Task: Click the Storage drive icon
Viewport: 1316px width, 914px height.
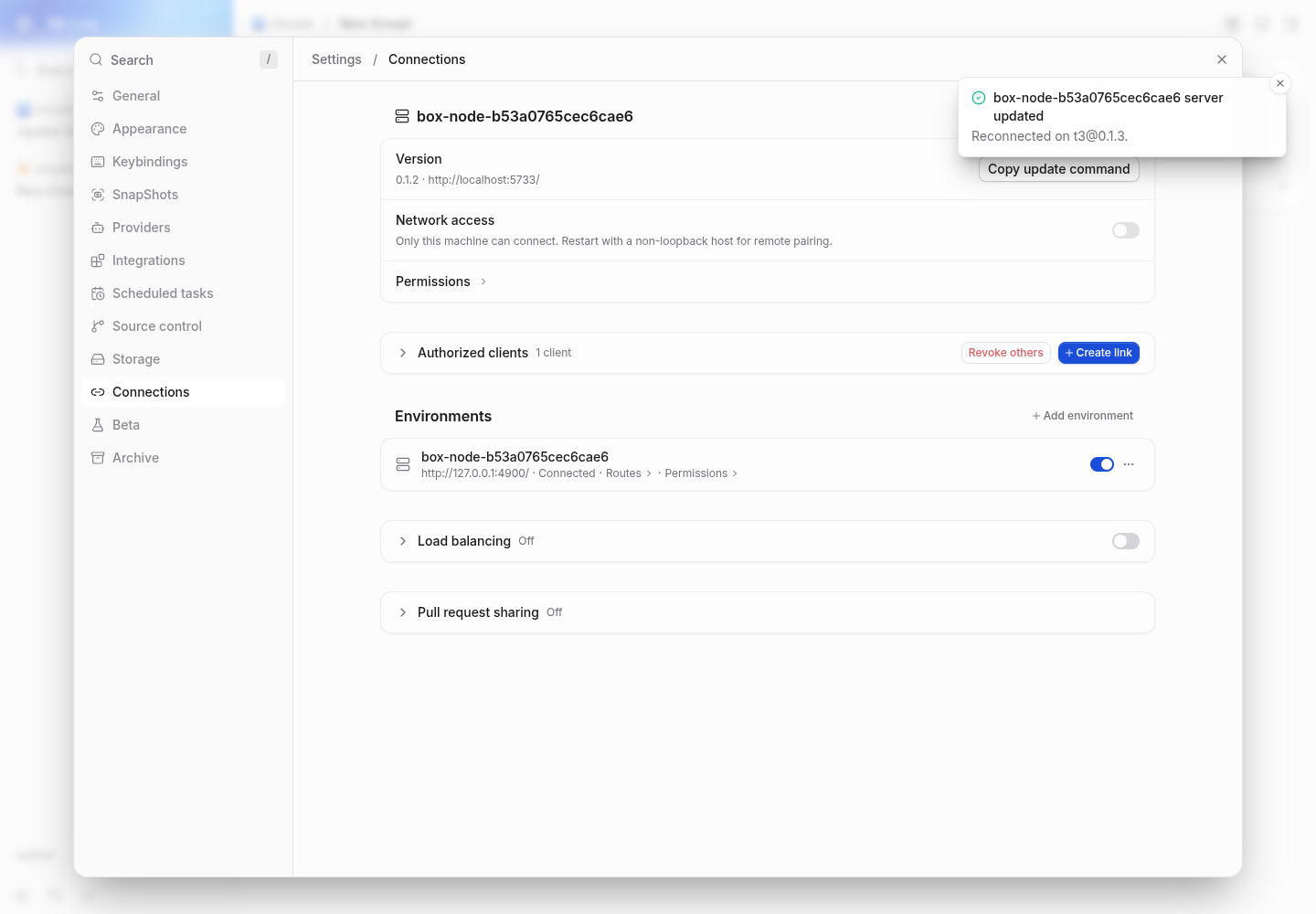Action: [x=98, y=359]
